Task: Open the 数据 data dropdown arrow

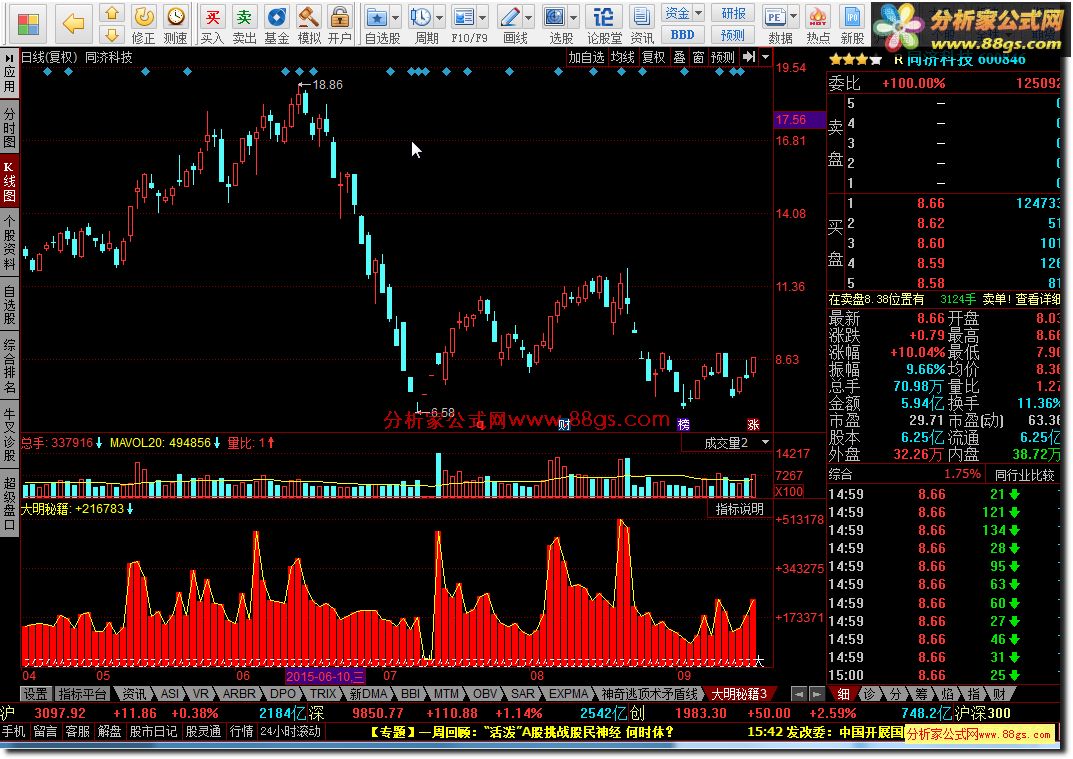Action: pyautogui.click(x=794, y=15)
